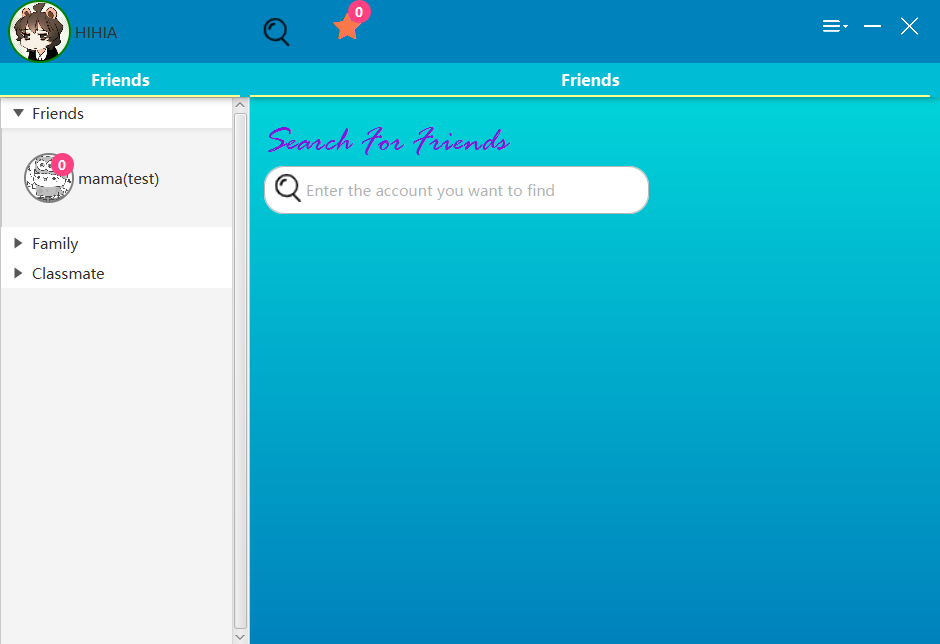940x644 pixels.
Task: Open the HIHIA profile avatar
Action: [x=39, y=31]
